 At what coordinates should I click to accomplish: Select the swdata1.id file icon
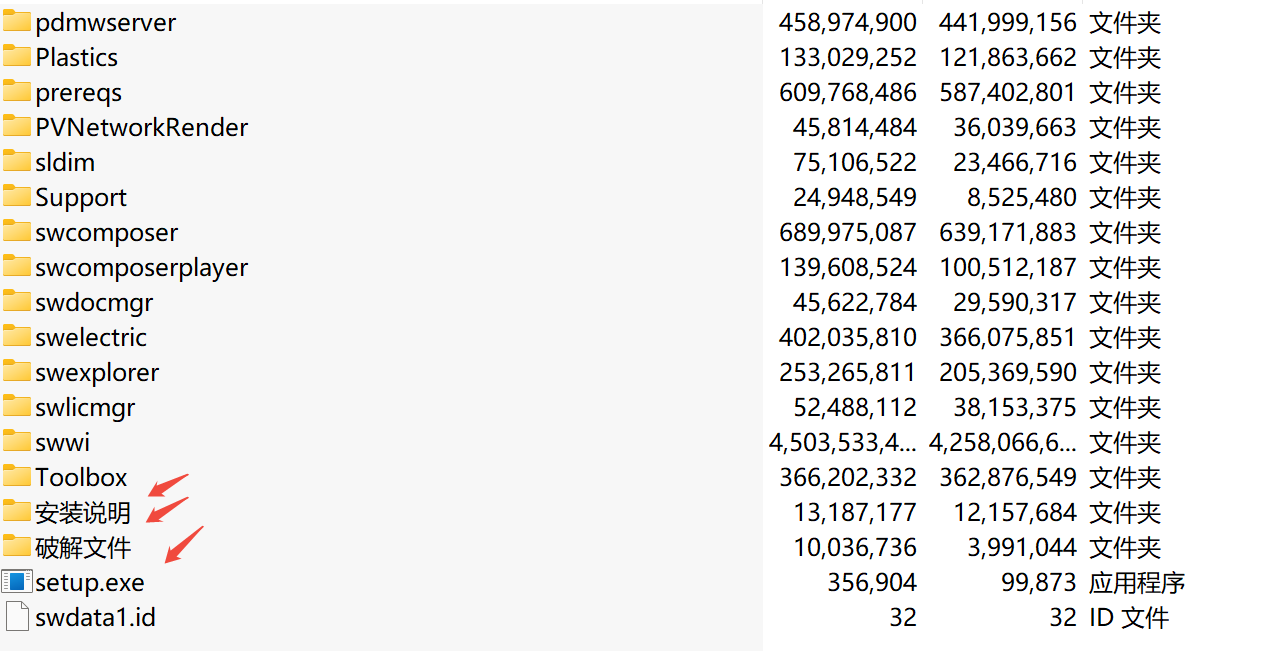(x=16, y=616)
